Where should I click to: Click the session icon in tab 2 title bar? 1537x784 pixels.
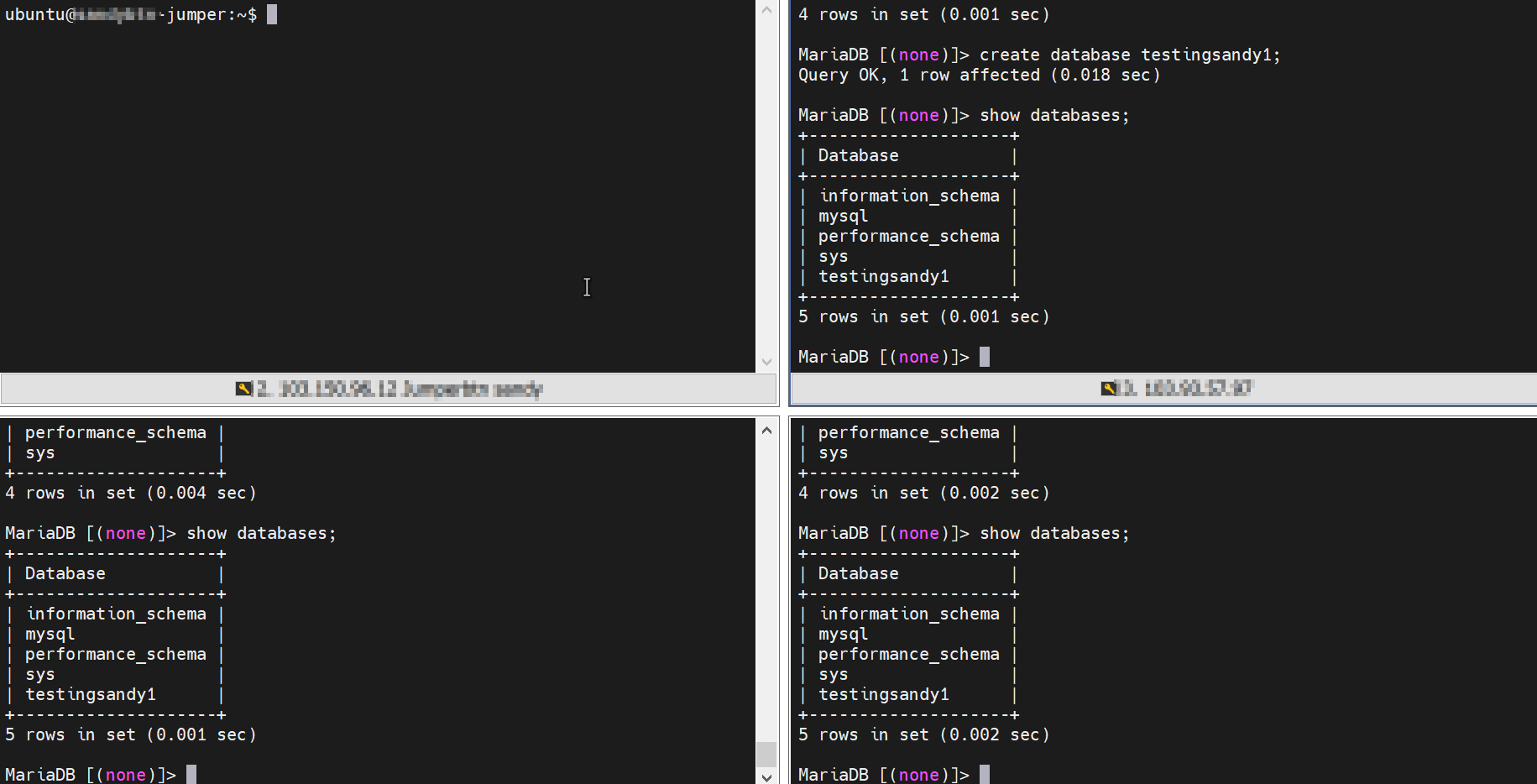[x=243, y=389]
